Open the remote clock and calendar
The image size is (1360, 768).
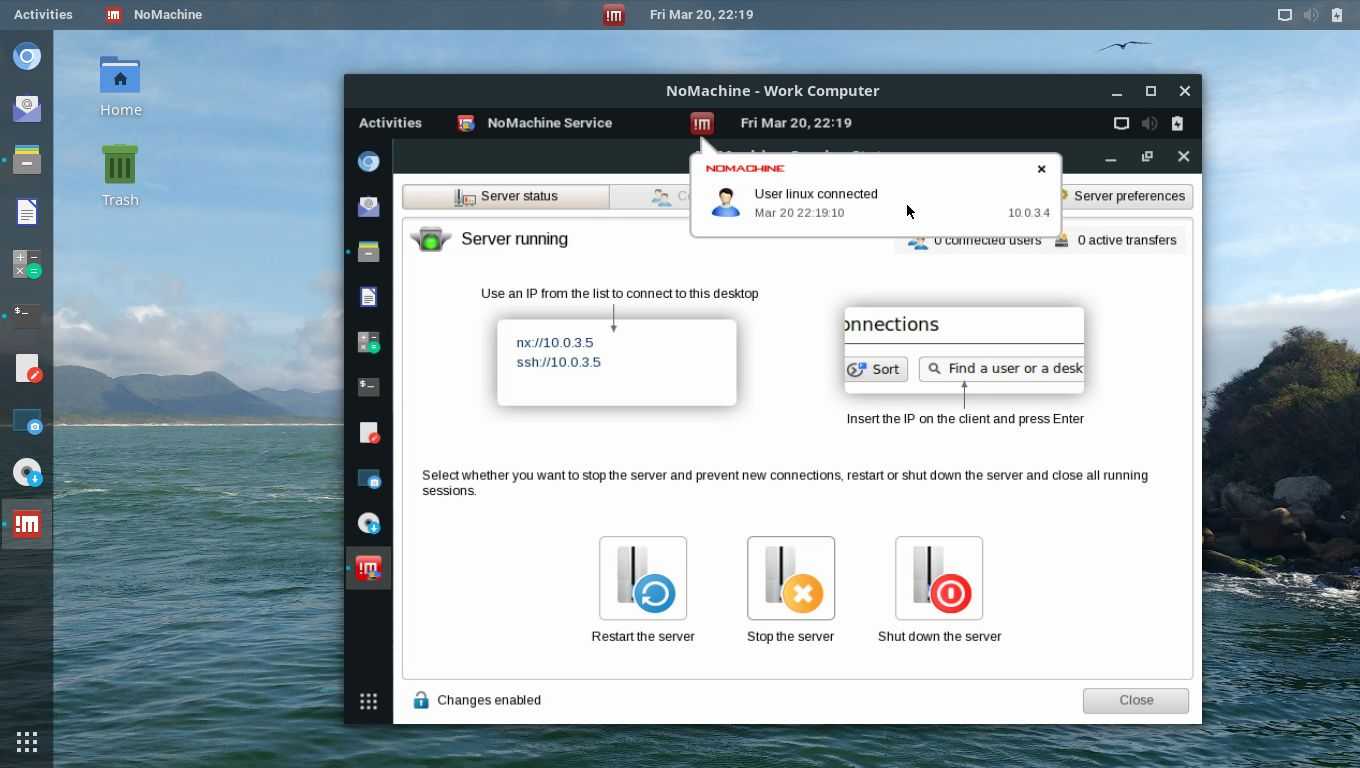click(796, 123)
